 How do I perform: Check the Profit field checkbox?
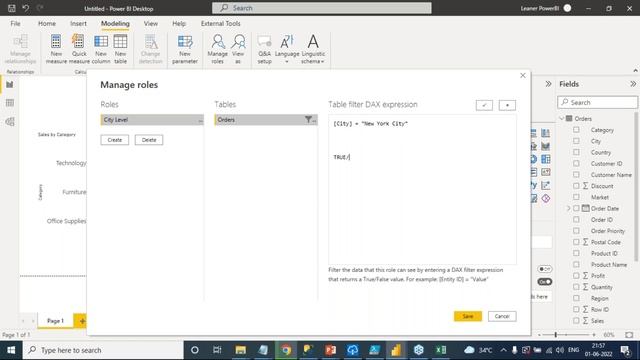point(576,276)
